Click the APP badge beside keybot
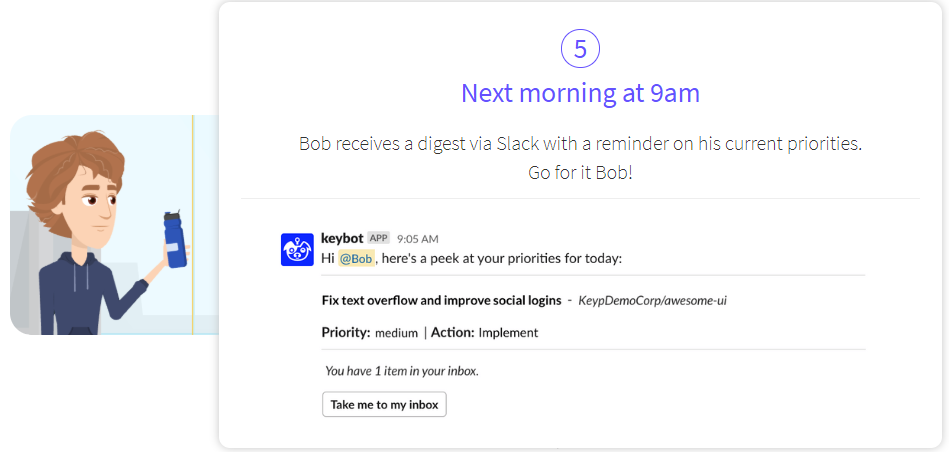Screen dimensions: 949x452 click(379, 238)
